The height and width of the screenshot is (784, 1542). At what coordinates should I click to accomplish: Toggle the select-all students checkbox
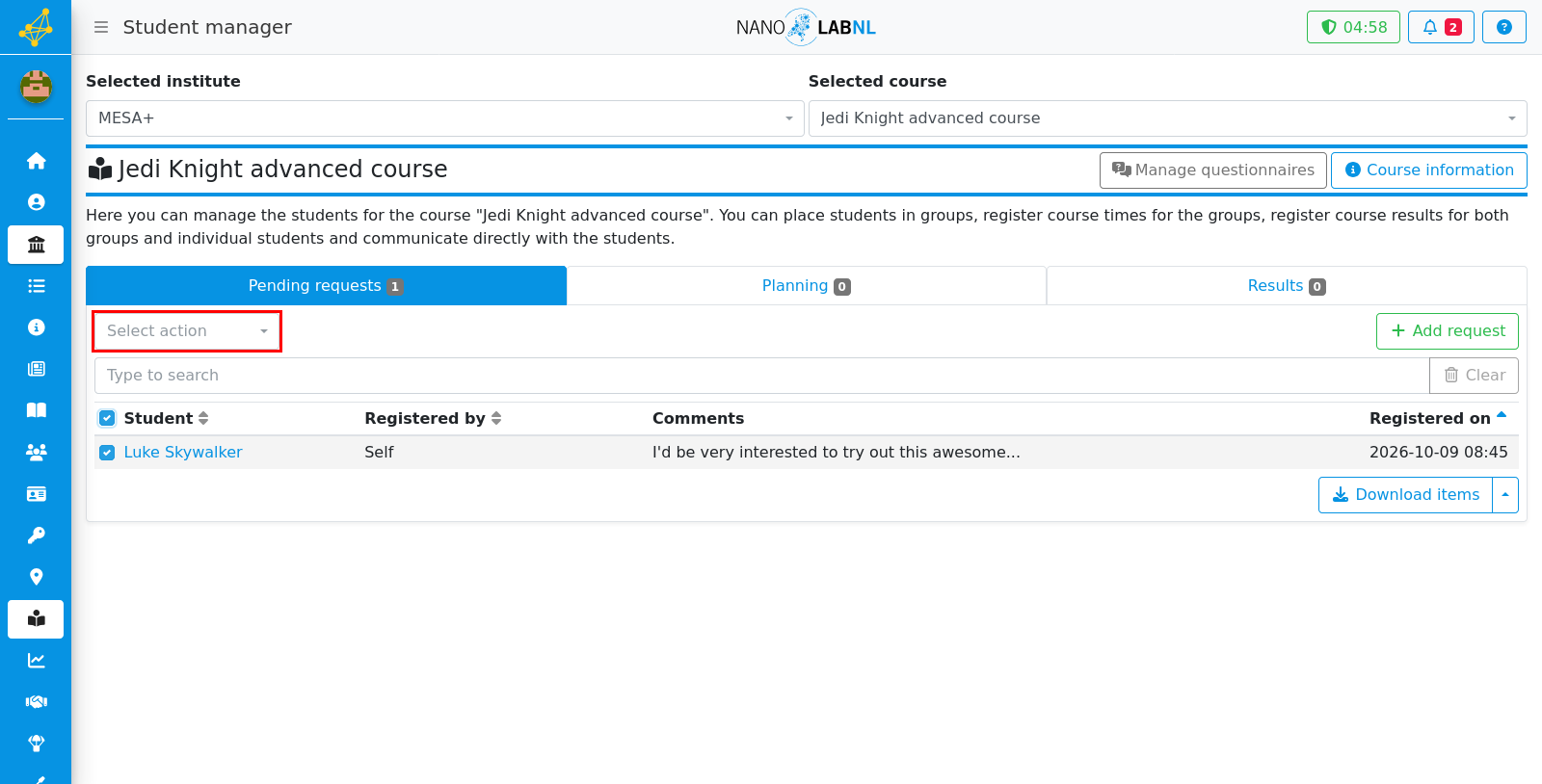point(107,418)
